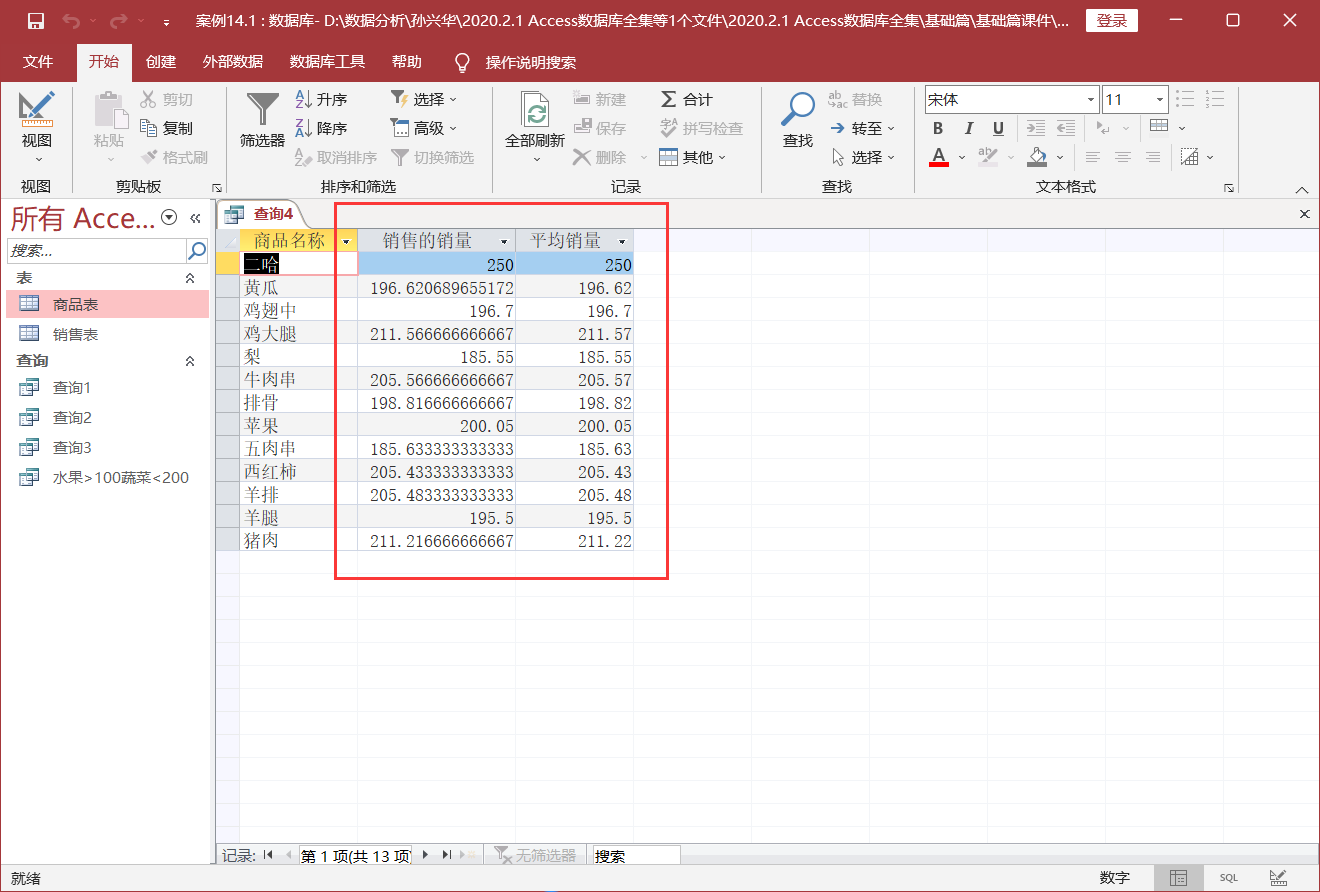Switch to the 帮助 ribbon tab
Screen dimensions: 1320x892
coord(406,62)
